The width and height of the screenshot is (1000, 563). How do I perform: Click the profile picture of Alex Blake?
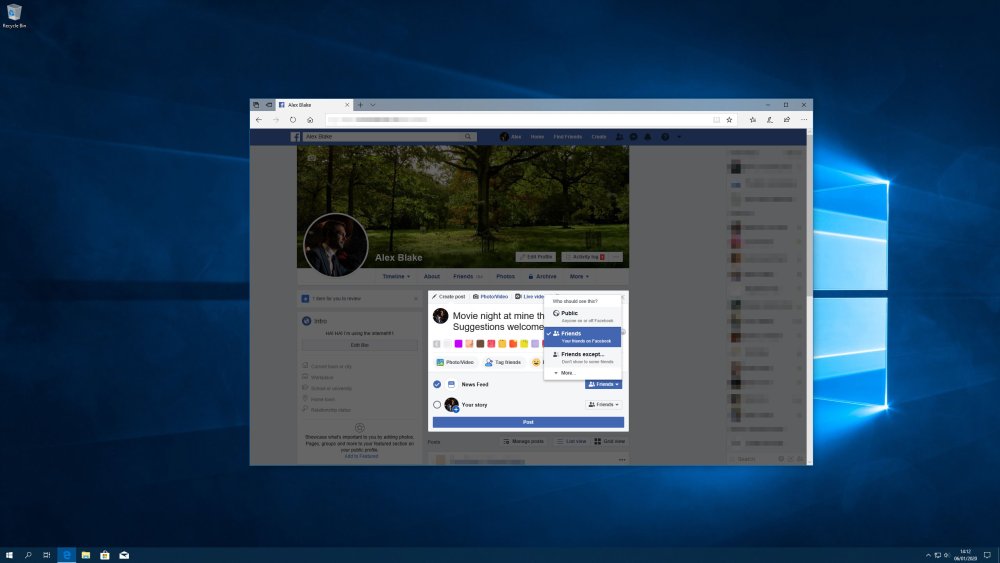click(335, 245)
